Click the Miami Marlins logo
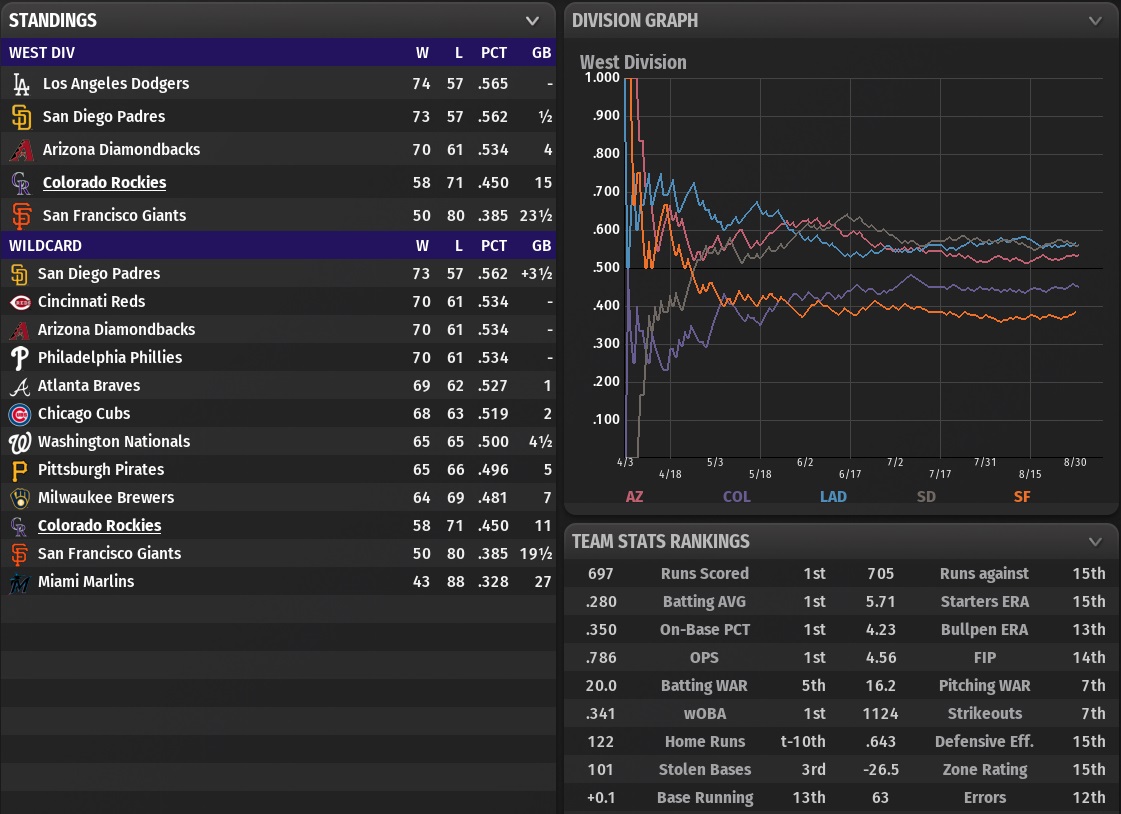The image size is (1121, 814). pyautogui.click(x=19, y=582)
